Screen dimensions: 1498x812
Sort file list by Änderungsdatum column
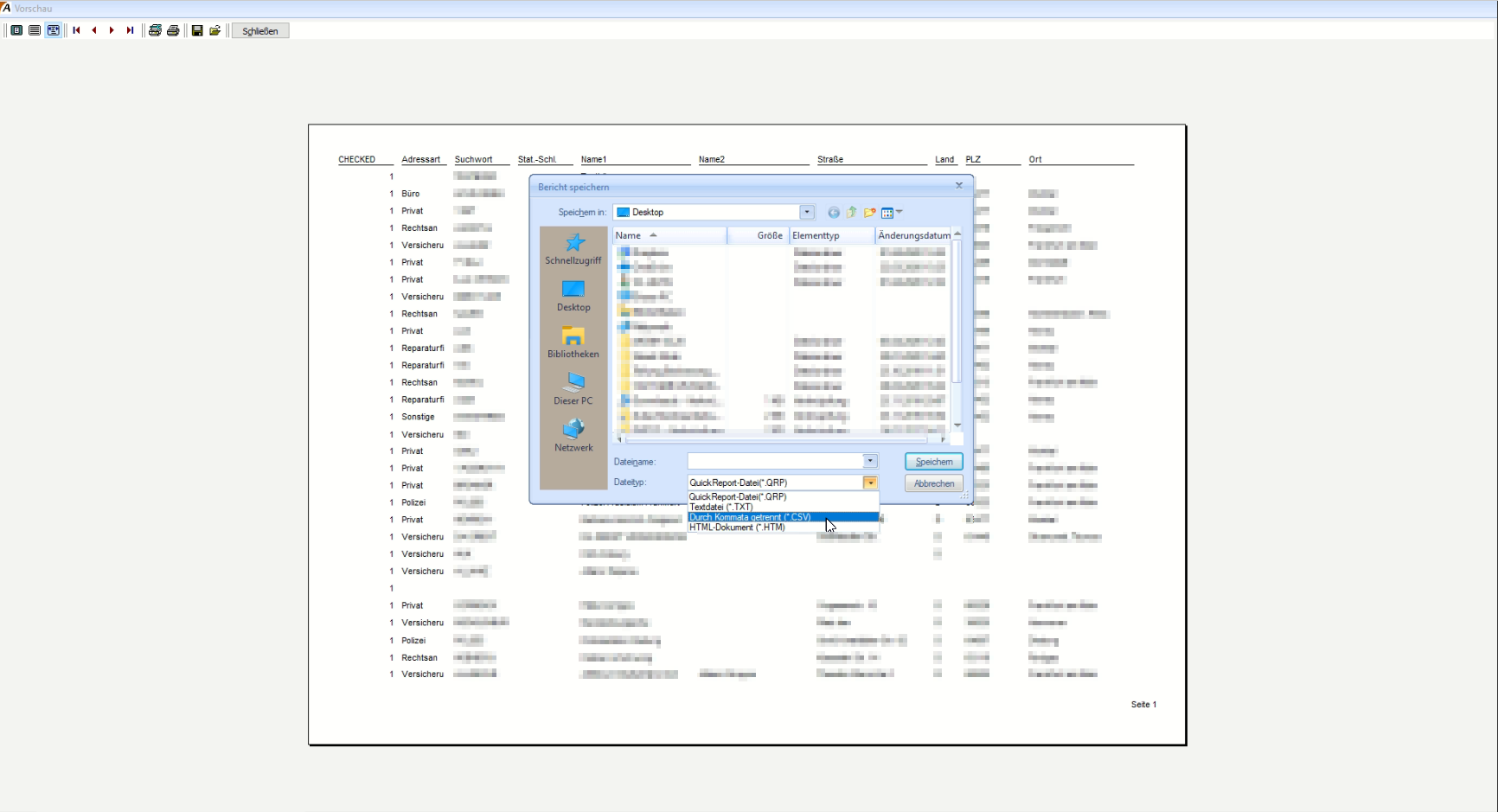tap(913, 235)
